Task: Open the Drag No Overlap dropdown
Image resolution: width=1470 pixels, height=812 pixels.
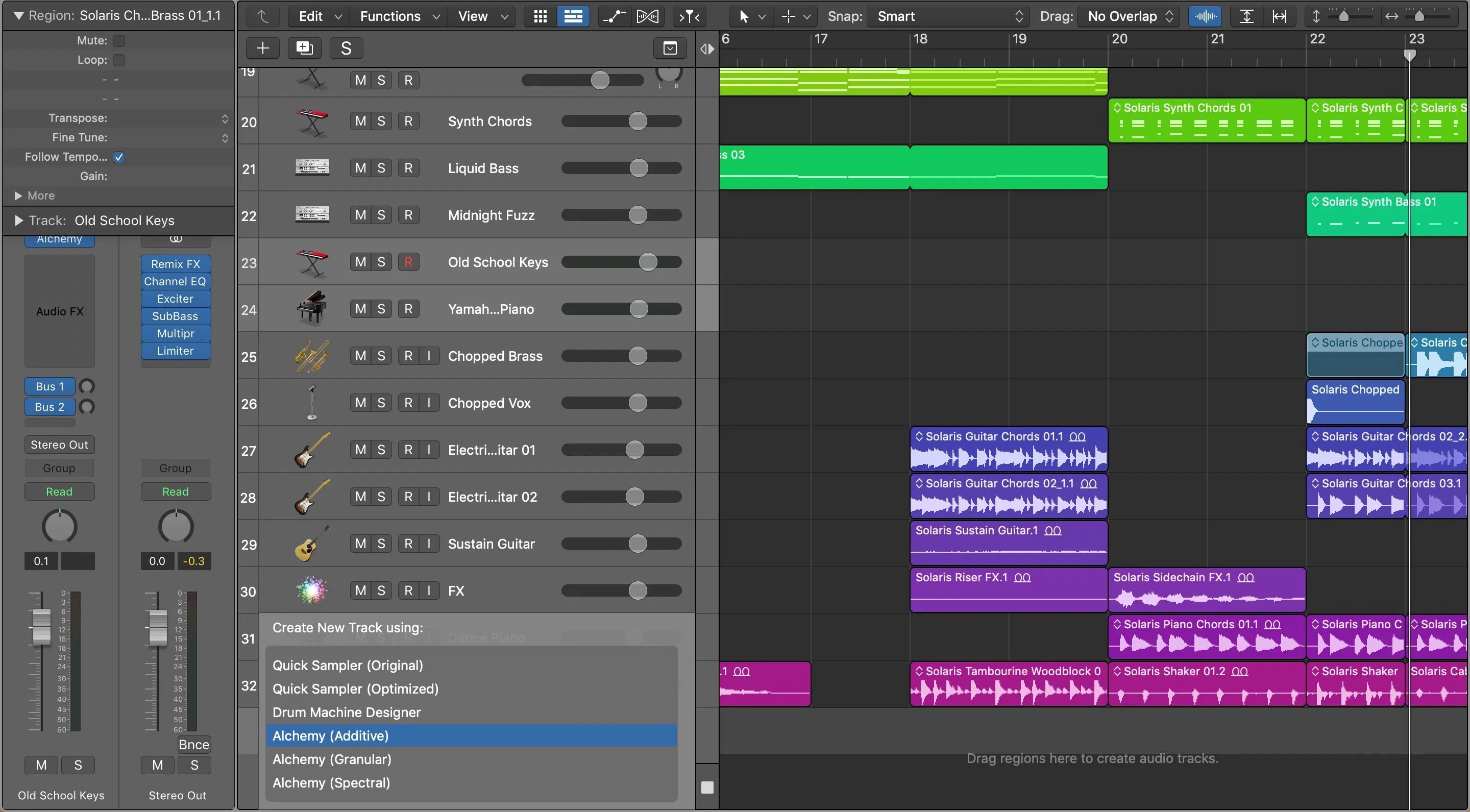Action: point(1129,16)
